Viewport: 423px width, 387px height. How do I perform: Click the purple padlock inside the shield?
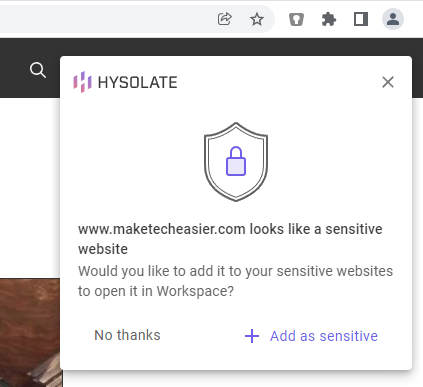click(236, 161)
